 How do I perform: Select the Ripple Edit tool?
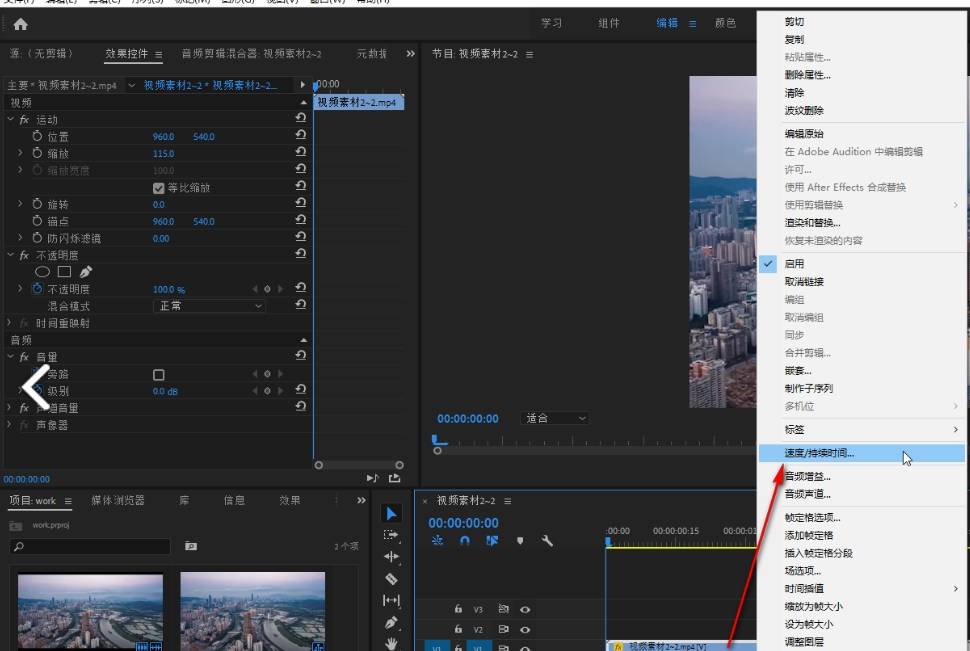coord(391,557)
